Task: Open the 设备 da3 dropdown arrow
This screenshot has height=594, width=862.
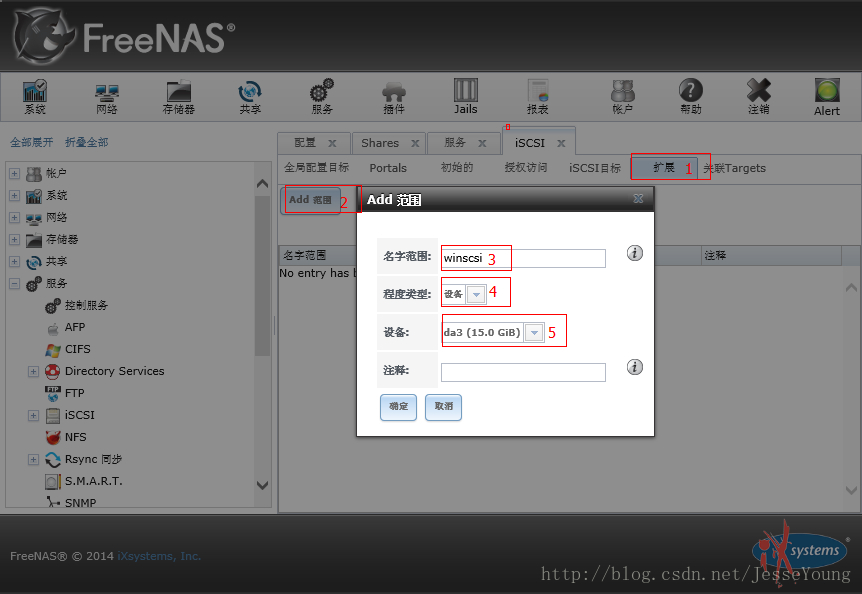Action: (x=534, y=332)
